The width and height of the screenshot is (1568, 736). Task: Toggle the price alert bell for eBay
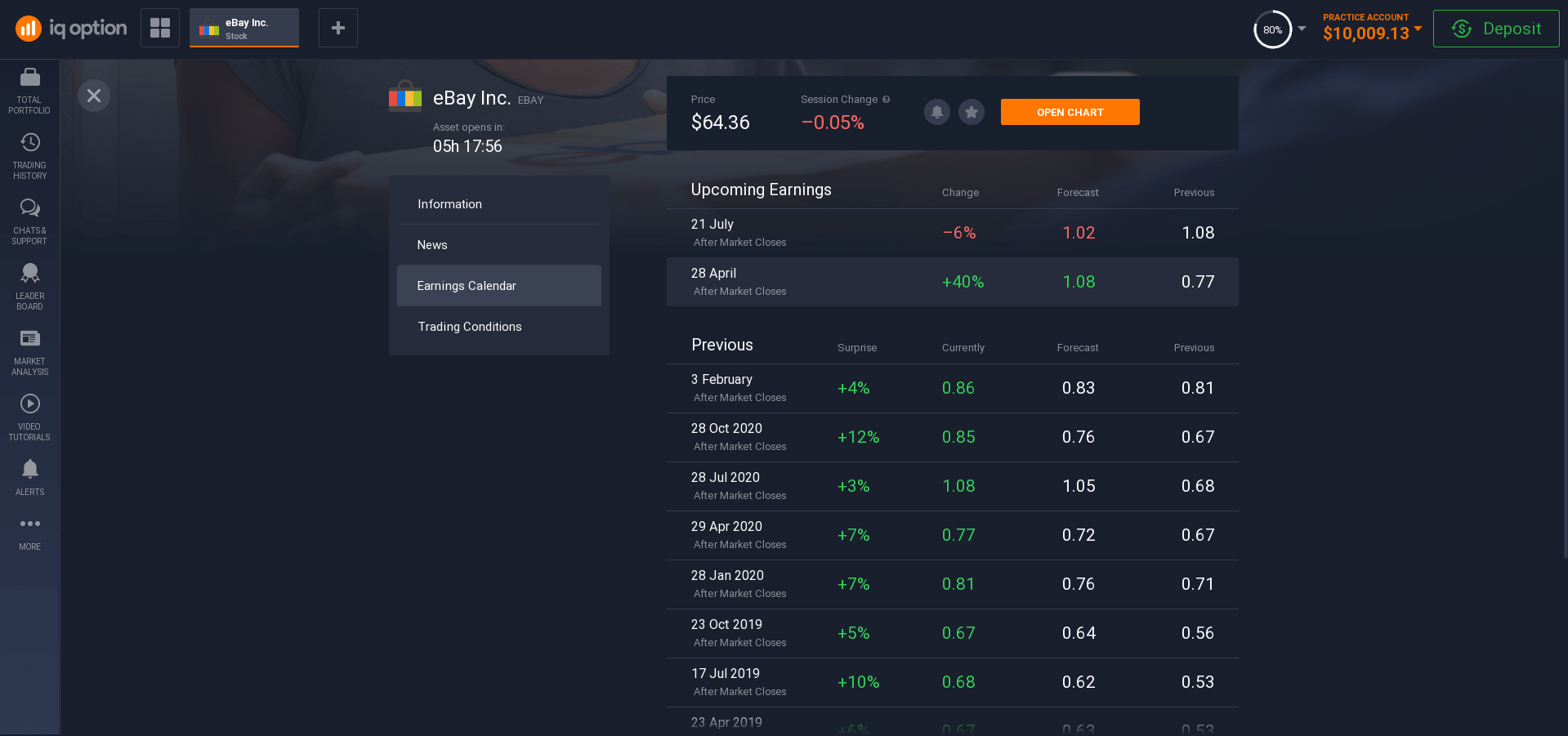click(936, 112)
